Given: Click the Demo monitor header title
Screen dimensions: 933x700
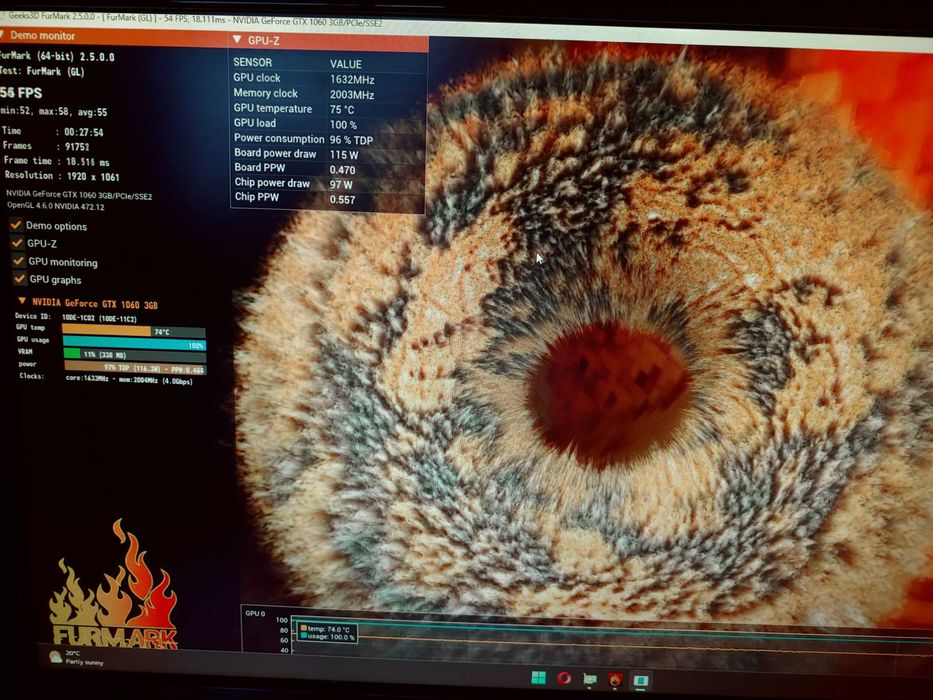Looking at the screenshot, I should pos(42,36).
